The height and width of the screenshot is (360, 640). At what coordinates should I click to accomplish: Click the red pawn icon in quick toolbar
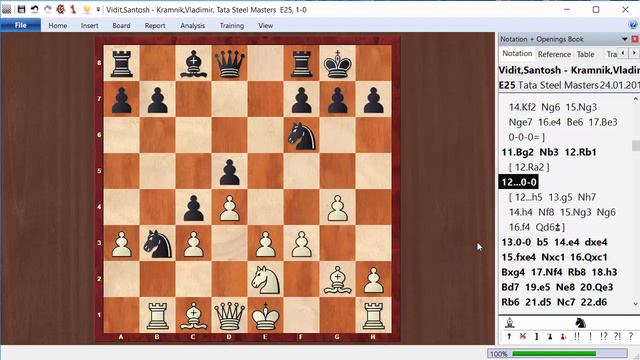coord(73,9)
